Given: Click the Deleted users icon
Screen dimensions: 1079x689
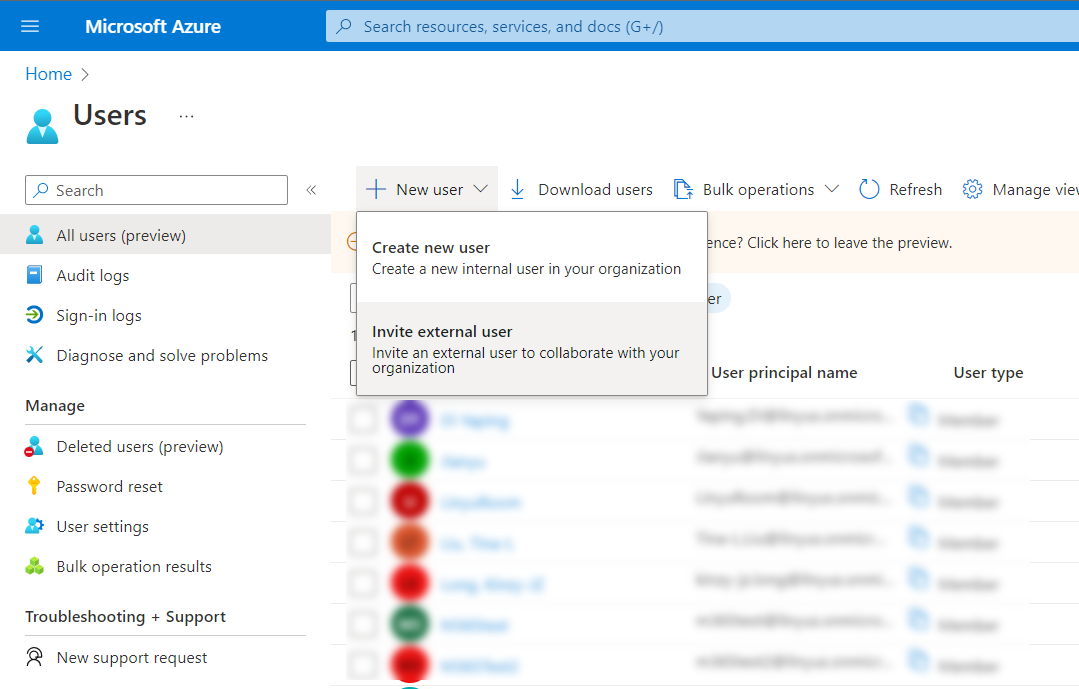Looking at the screenshot, I should (34, 446).
